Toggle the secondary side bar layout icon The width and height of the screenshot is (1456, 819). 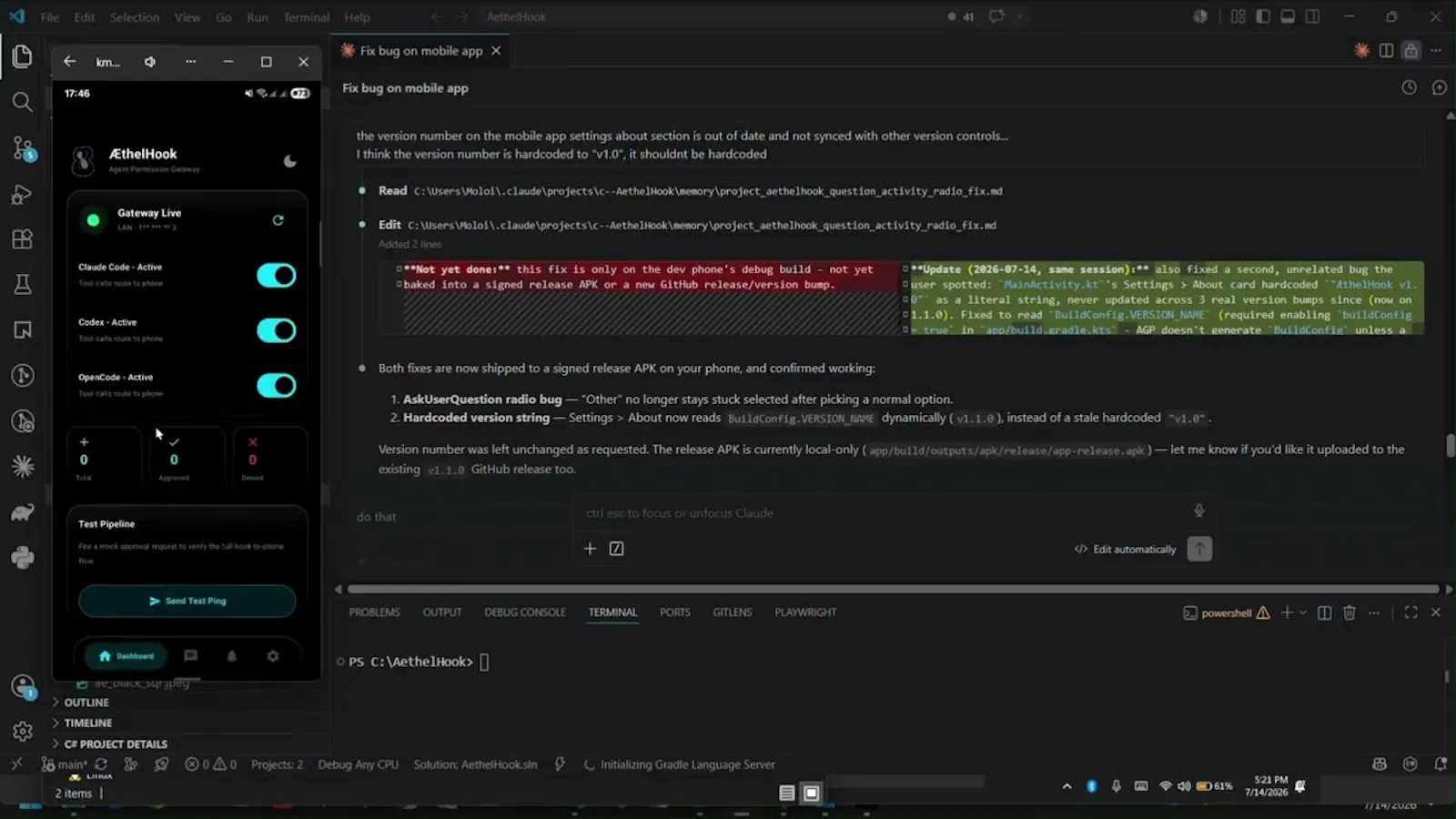1312,16
